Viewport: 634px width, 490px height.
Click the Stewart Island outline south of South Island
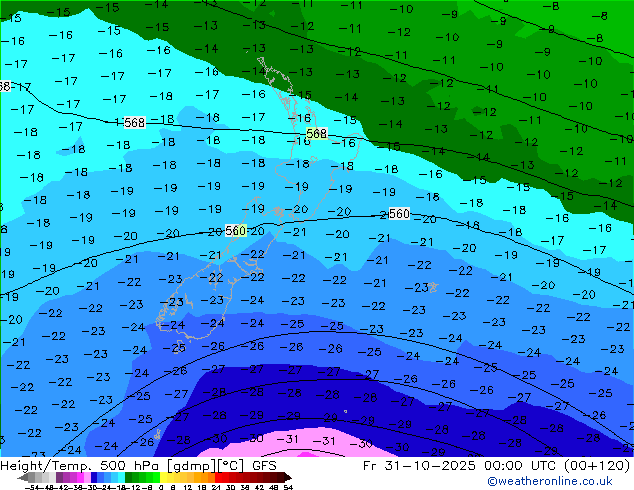[178, 348]
